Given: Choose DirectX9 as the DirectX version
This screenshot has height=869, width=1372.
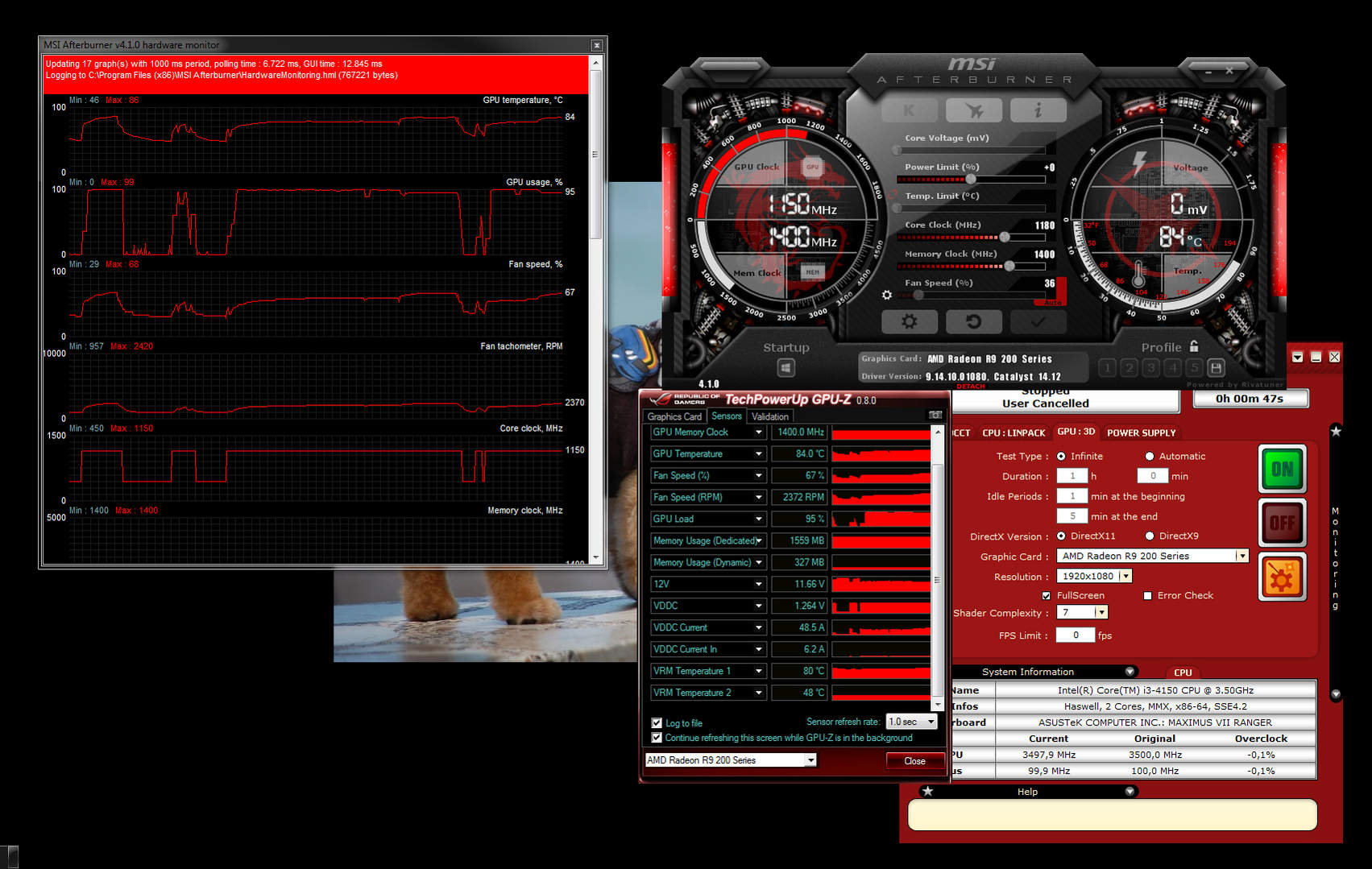Looking at the screenshot, I should click(x=1150, y=536).
